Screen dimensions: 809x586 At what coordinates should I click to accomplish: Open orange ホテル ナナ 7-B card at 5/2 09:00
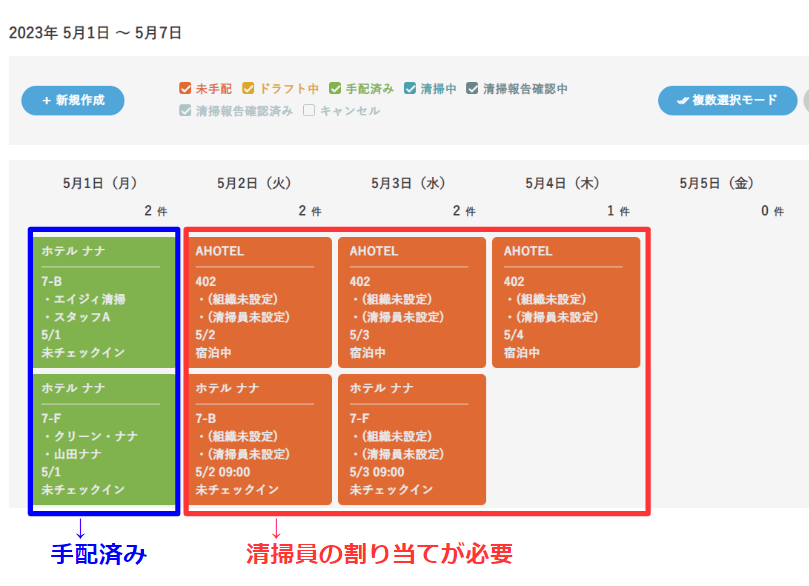[x=258, y=440]
